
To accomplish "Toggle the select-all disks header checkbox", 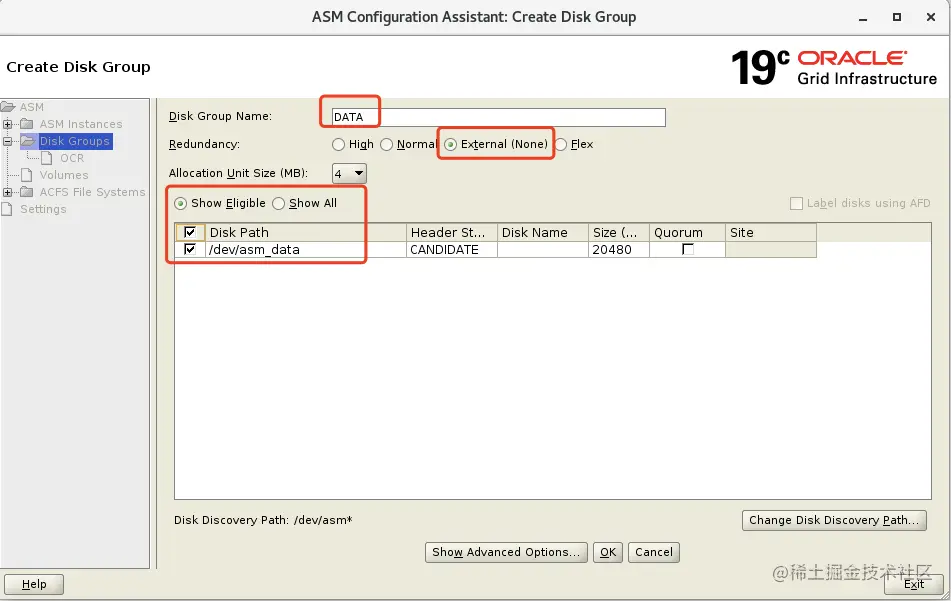I will [x=190, y=232].
